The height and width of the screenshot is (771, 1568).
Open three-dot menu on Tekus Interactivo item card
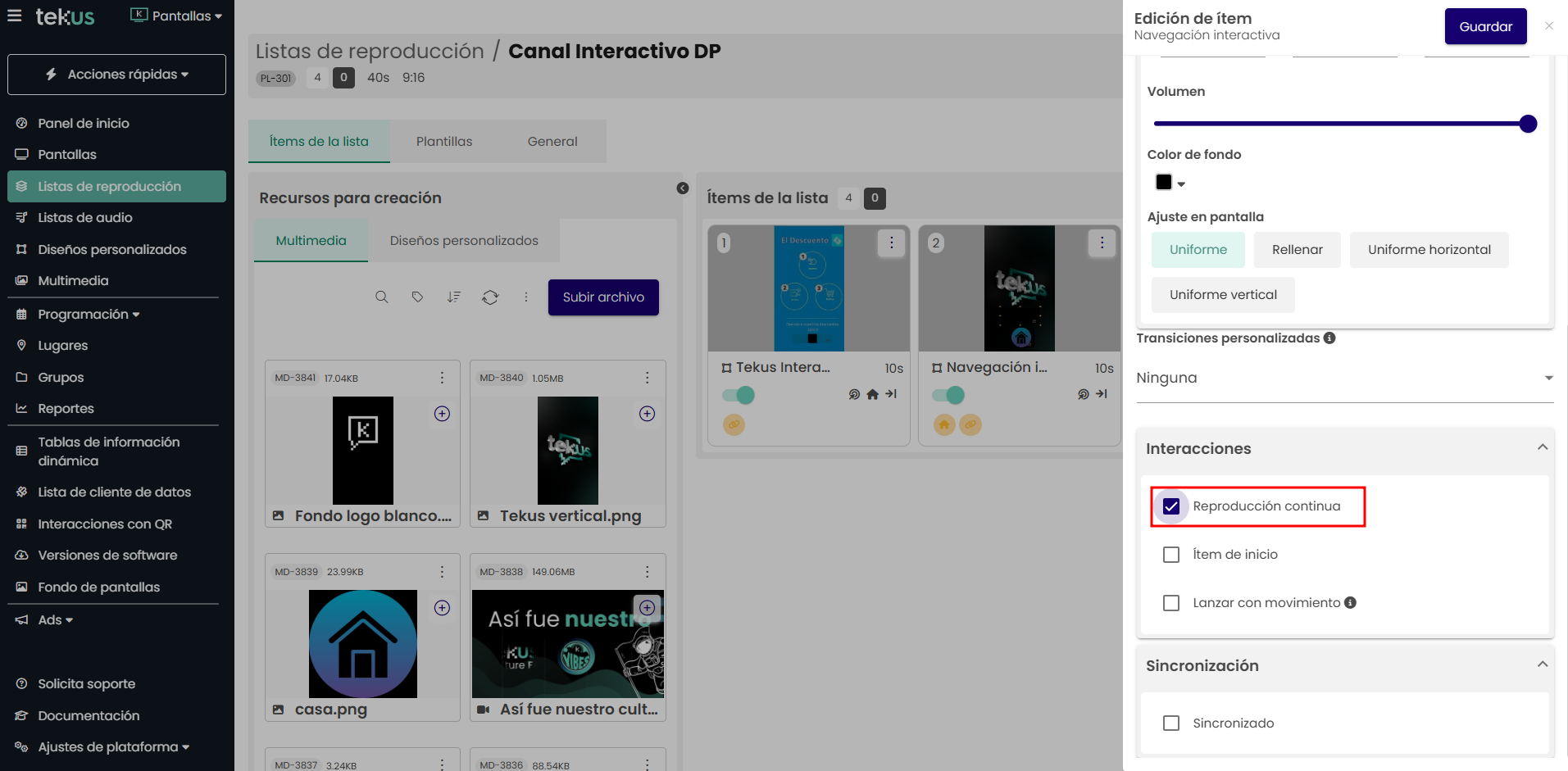[x=891, y=243]
